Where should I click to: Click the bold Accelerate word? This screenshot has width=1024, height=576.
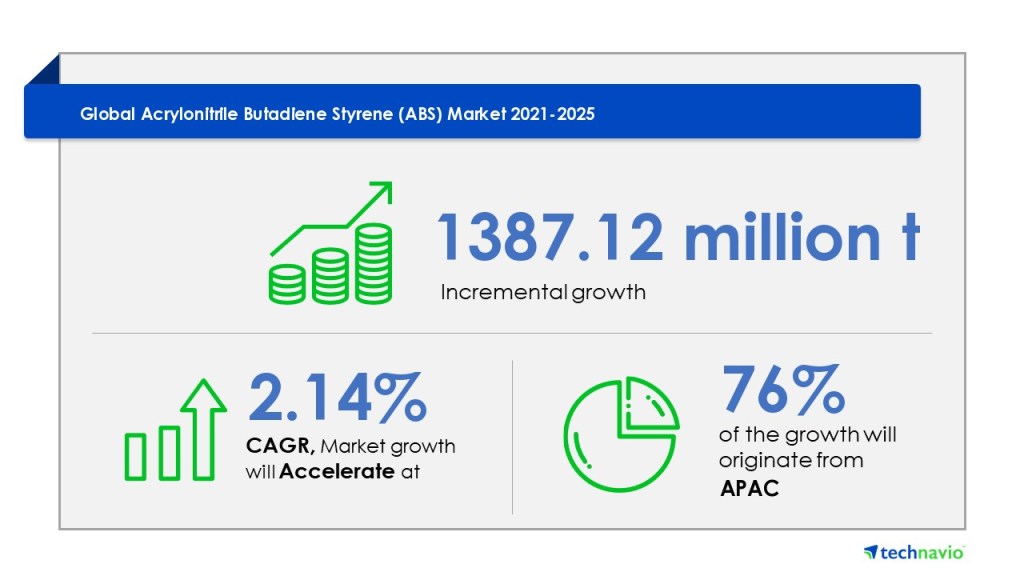coord(337,472)
